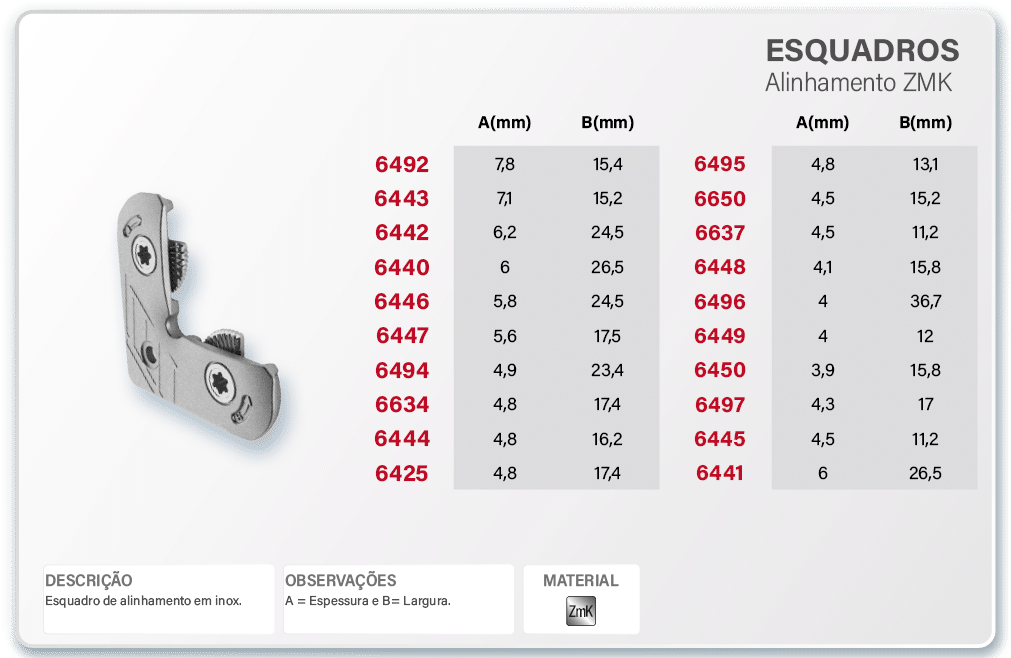Click product code 6495
The height and width of the screenshot is (658, 1011).
(x=720, y=165)
